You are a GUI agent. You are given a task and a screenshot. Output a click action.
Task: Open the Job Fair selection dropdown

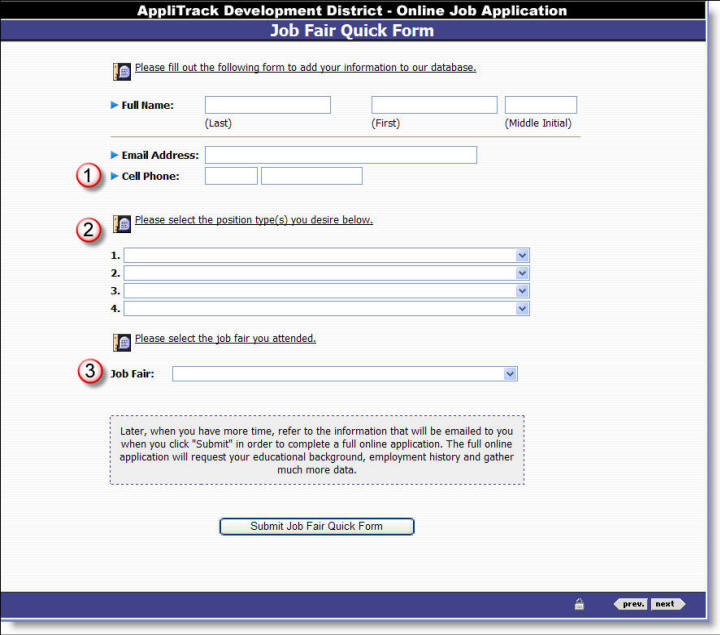point(344,374)
